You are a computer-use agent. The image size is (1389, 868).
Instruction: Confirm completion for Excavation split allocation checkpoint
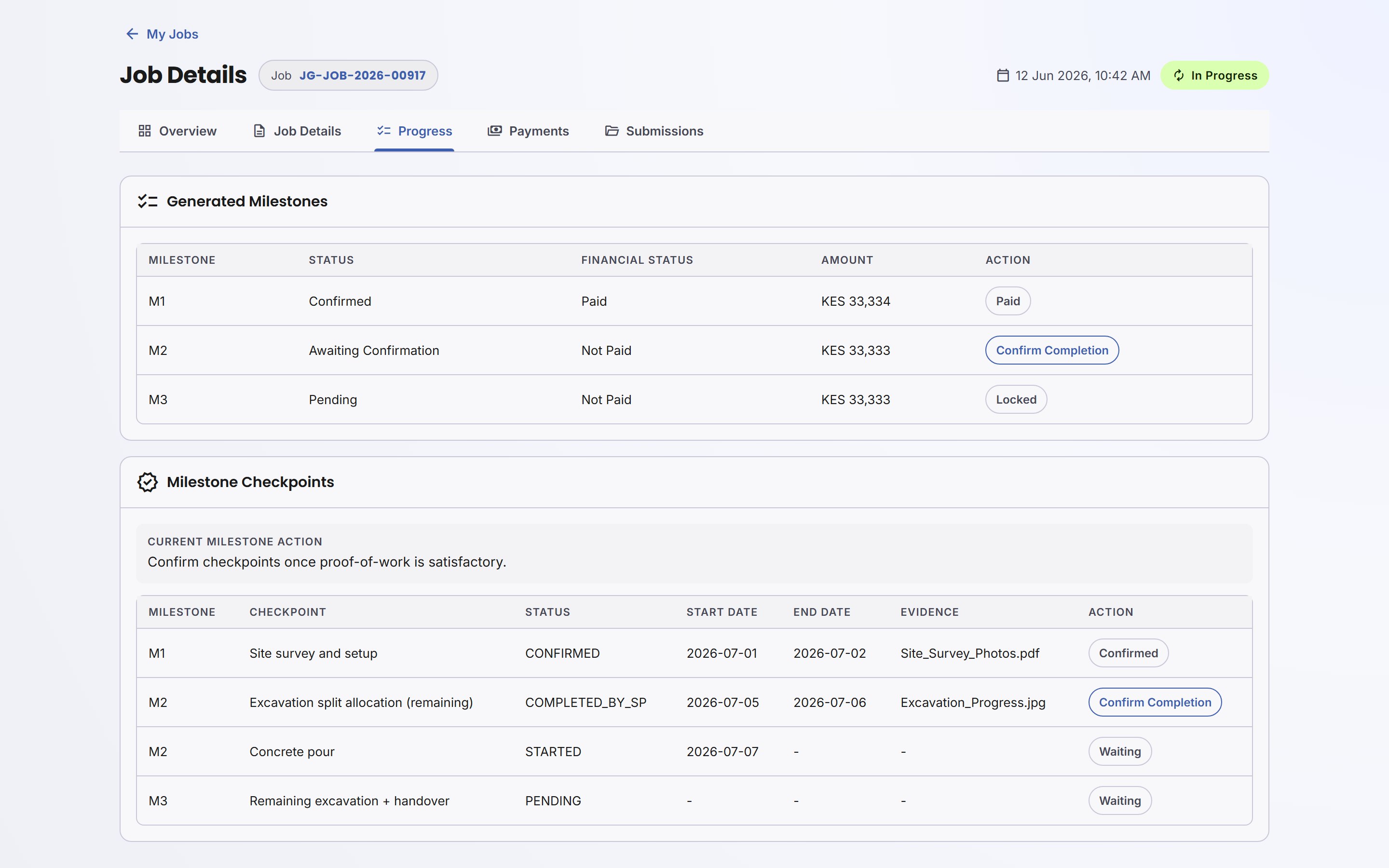click(x=1155, y=702)
